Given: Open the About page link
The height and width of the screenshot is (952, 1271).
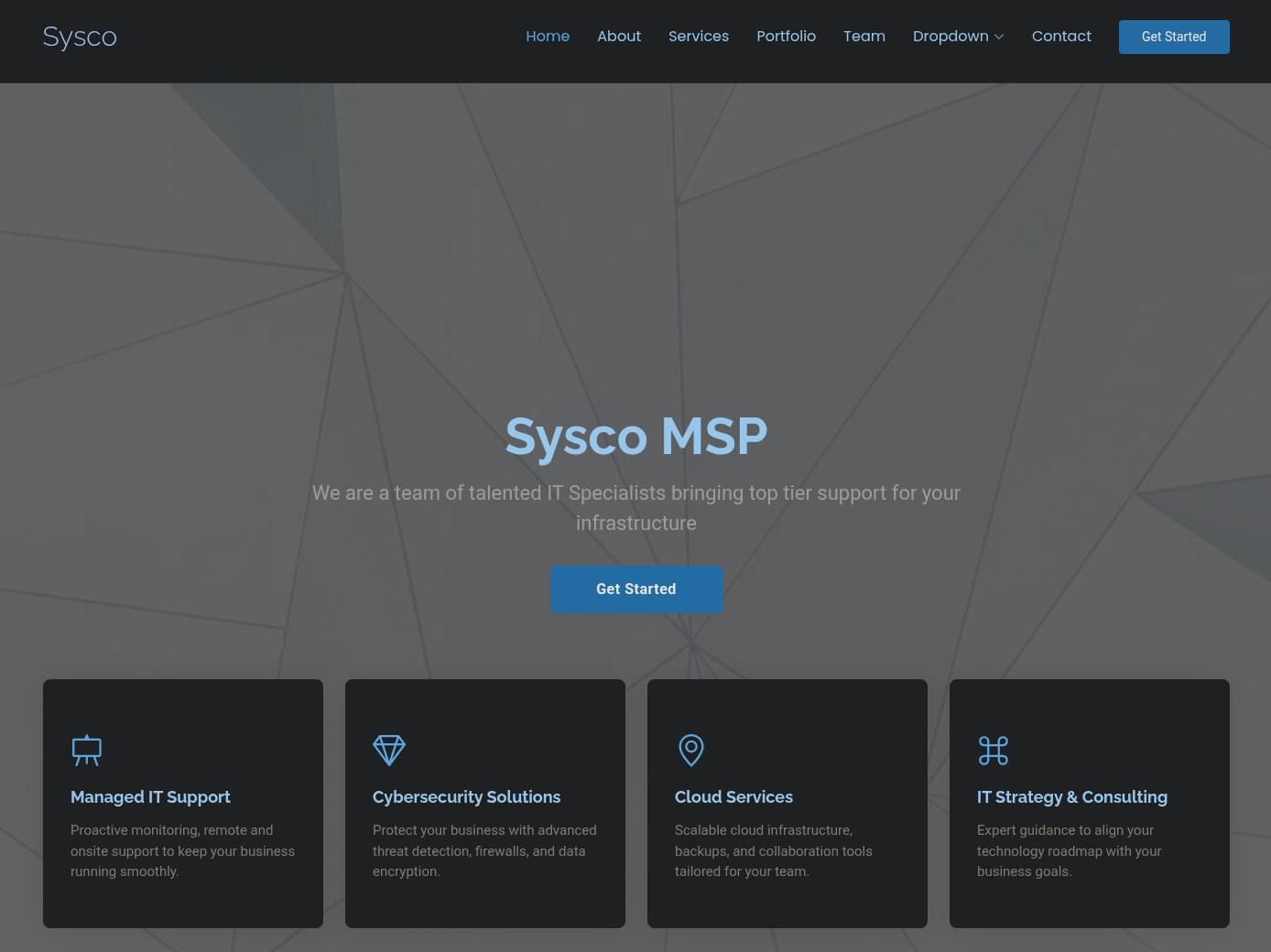Looking at the screenshot, I should pos(619,37).
